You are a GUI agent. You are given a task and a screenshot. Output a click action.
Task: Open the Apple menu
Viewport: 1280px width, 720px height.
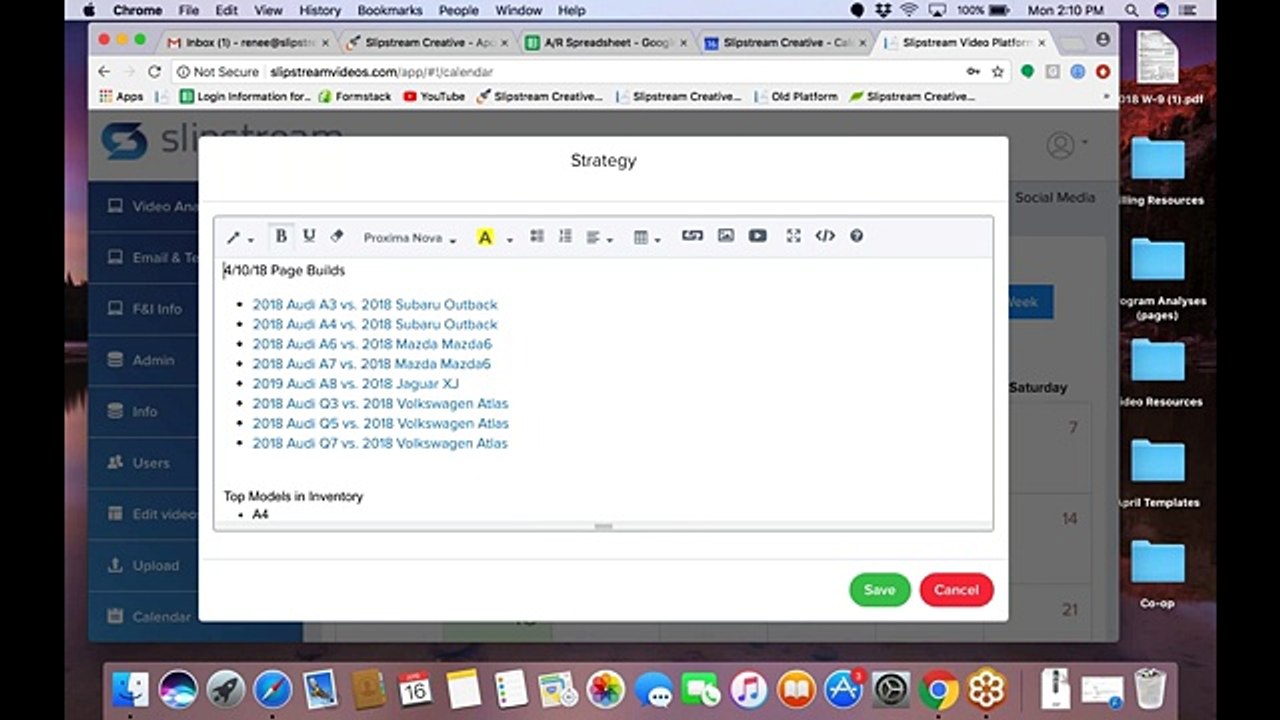(x=89, y=10)
